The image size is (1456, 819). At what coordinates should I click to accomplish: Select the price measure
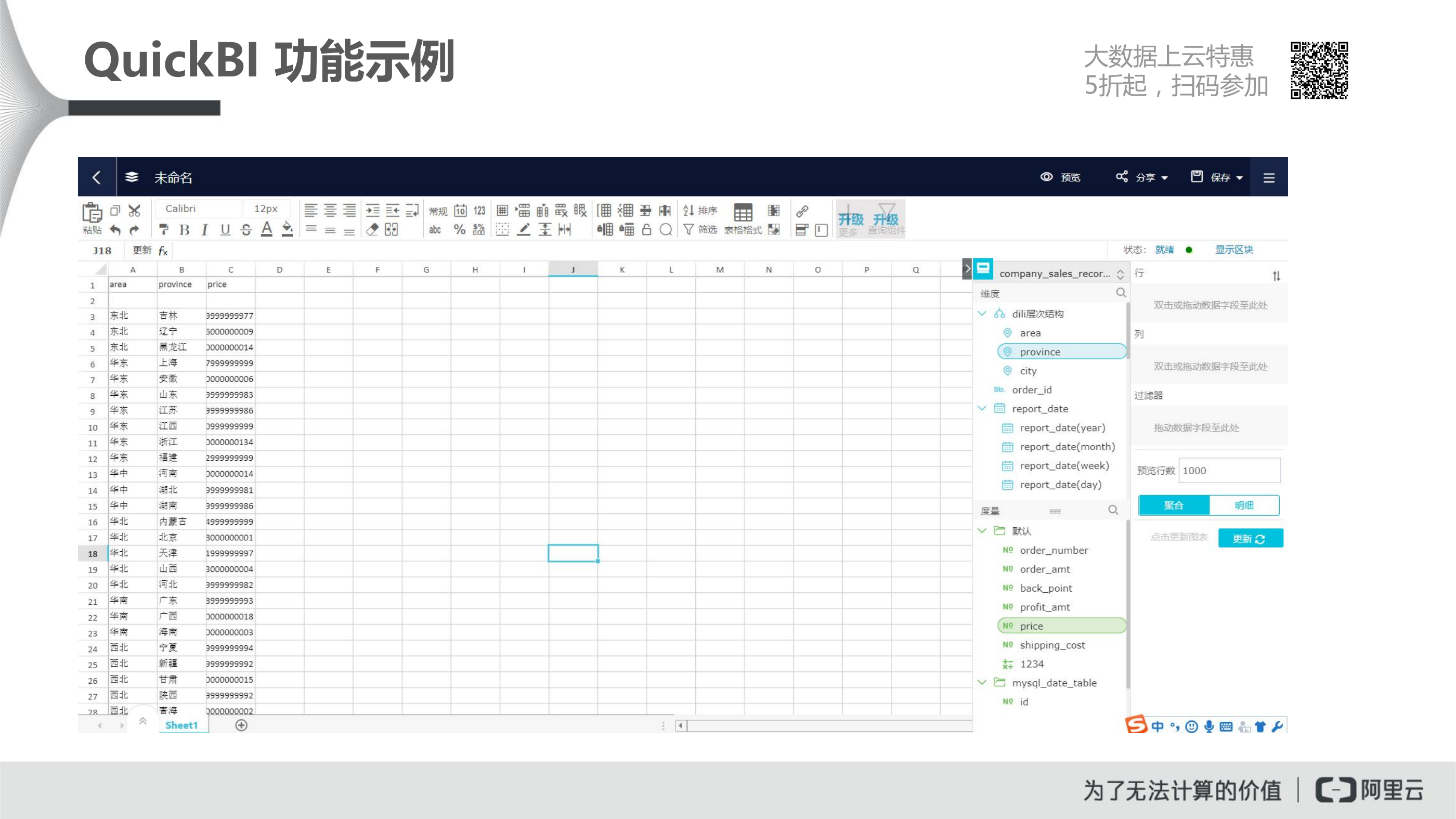coord(1061,626)
